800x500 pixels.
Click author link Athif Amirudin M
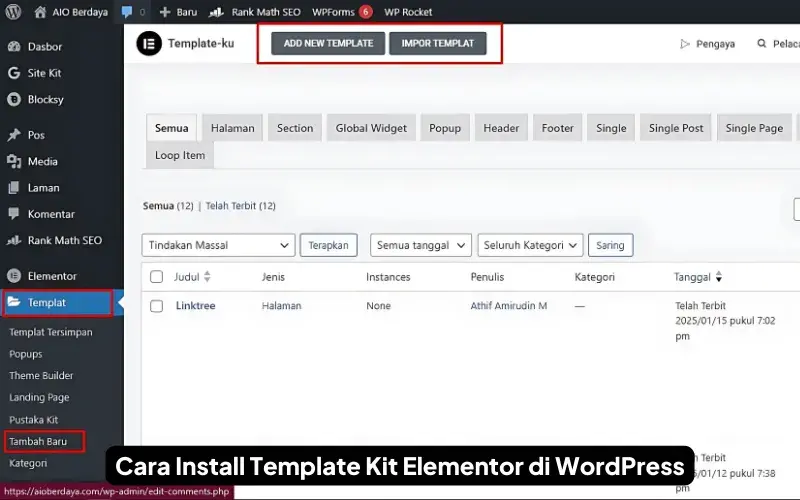pos(509,306)
